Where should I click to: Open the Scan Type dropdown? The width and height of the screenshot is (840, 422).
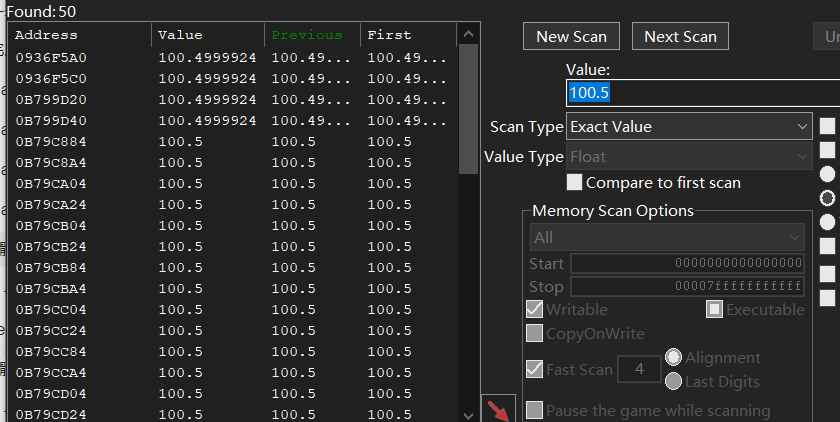tap(689, 126)
